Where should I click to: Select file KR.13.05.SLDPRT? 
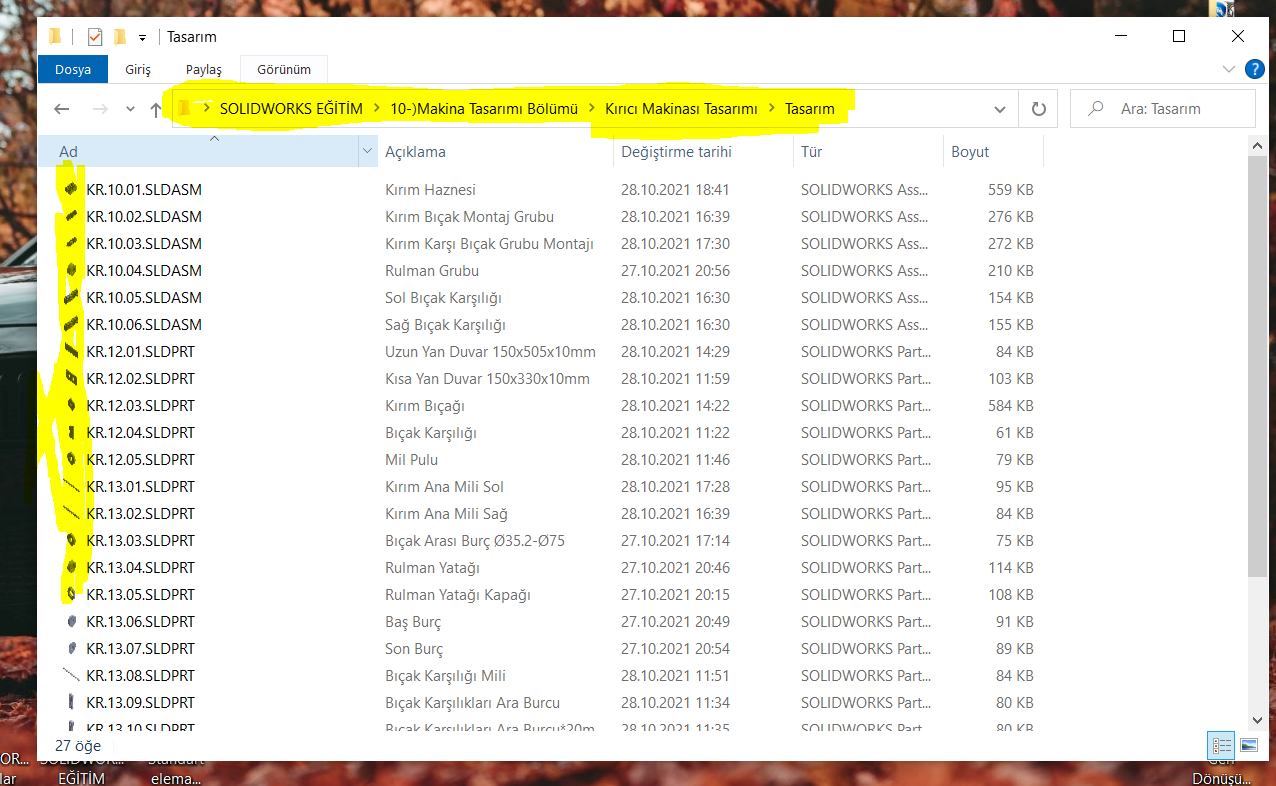coord(141,594)
